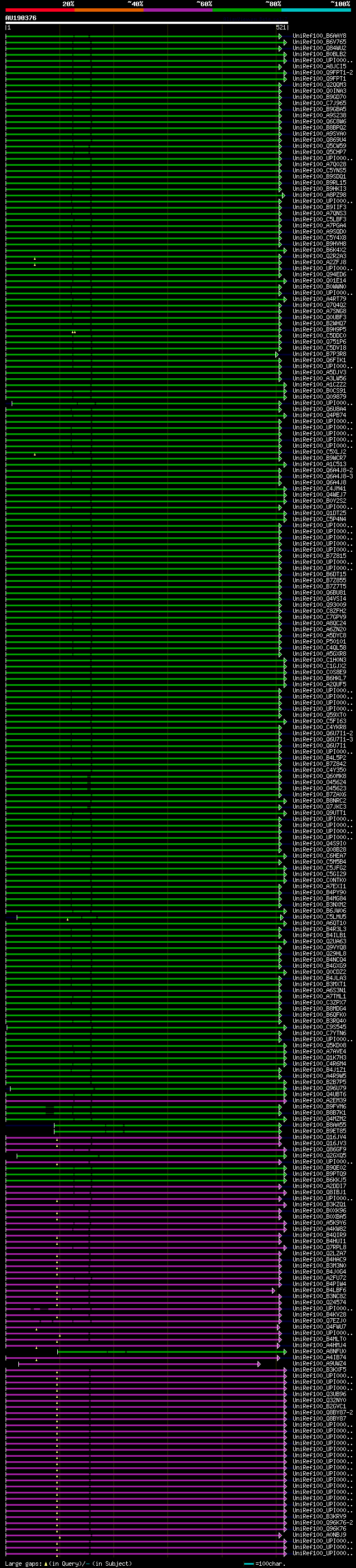Click the query end position 521
Image resolution: width=356 pixels, height=1568 pixels.
coord(280,28)
